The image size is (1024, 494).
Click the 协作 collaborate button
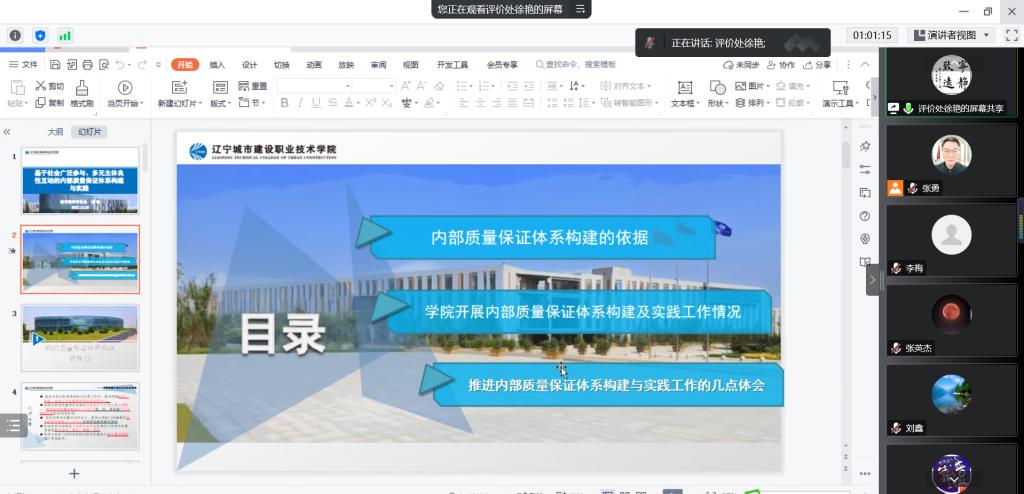coord(780,65)
